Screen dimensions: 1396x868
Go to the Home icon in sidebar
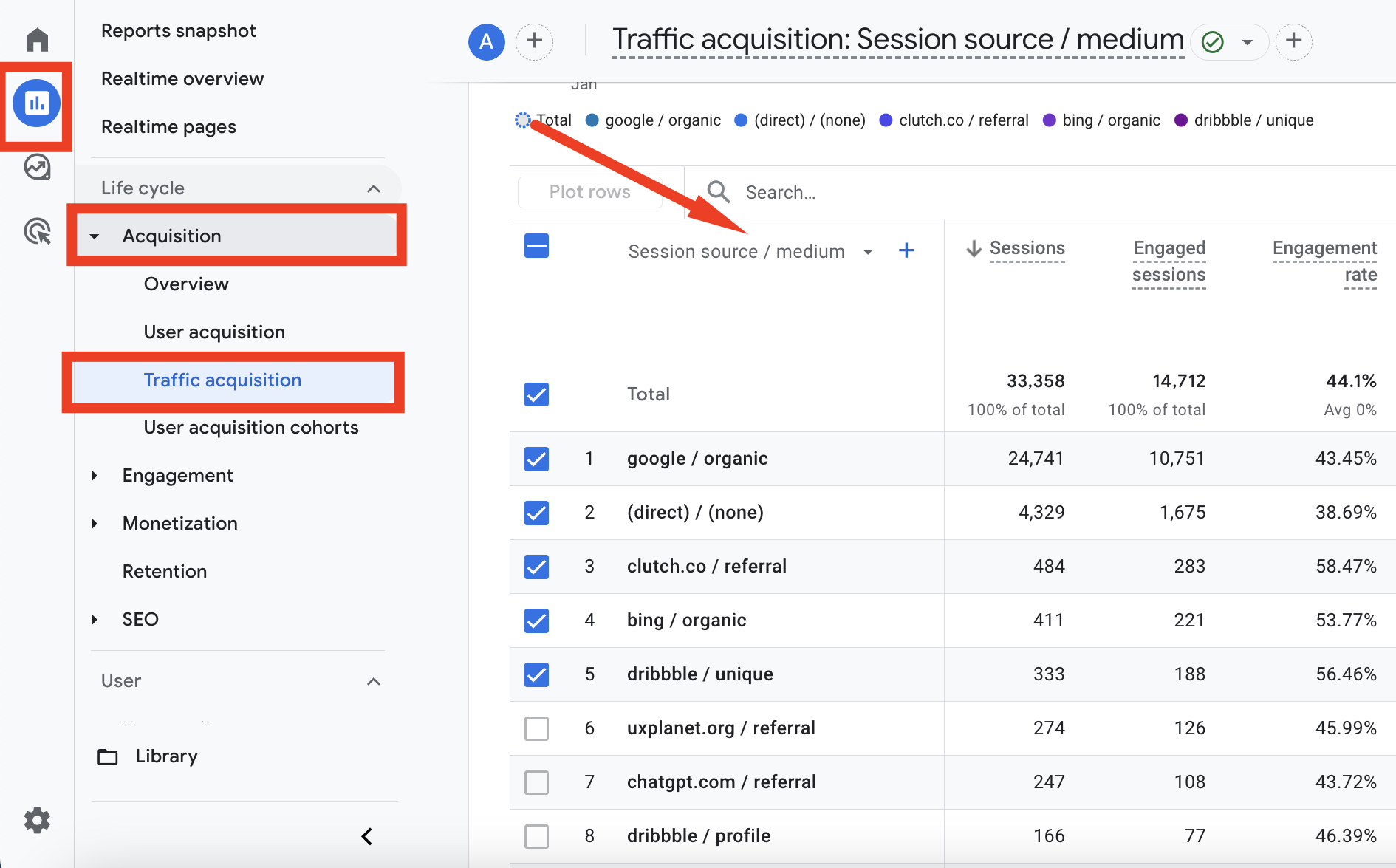pos(37,40)
